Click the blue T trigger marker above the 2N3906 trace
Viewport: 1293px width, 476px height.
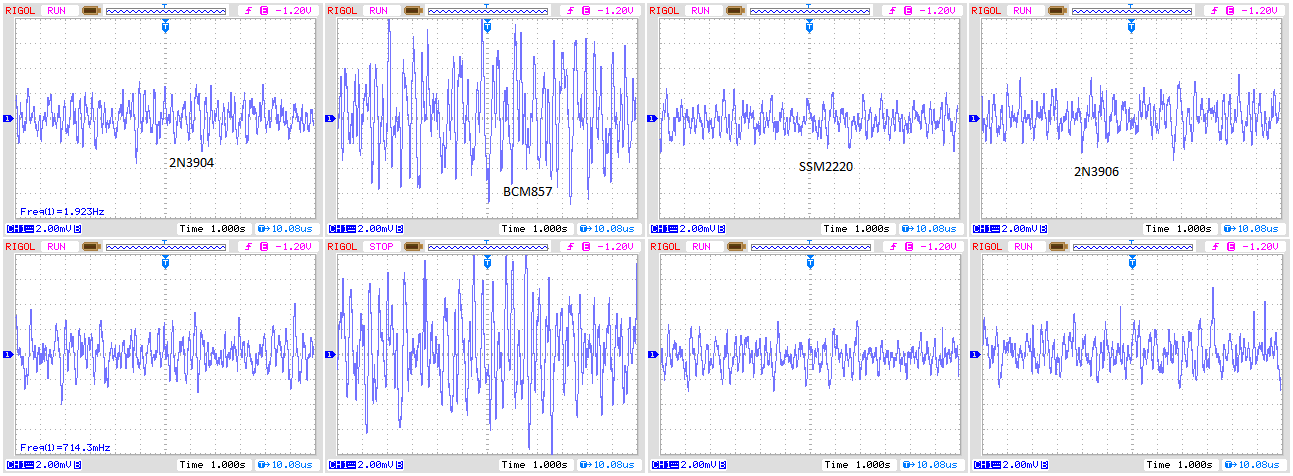coord(1133,27)
